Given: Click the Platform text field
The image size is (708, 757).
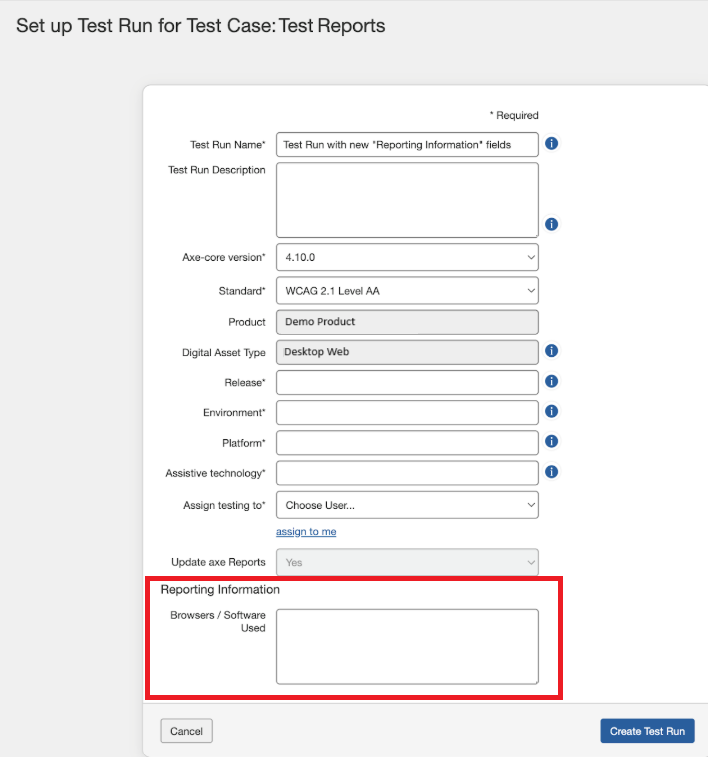Looking at the screenshot, I should [x=407, y=442].
